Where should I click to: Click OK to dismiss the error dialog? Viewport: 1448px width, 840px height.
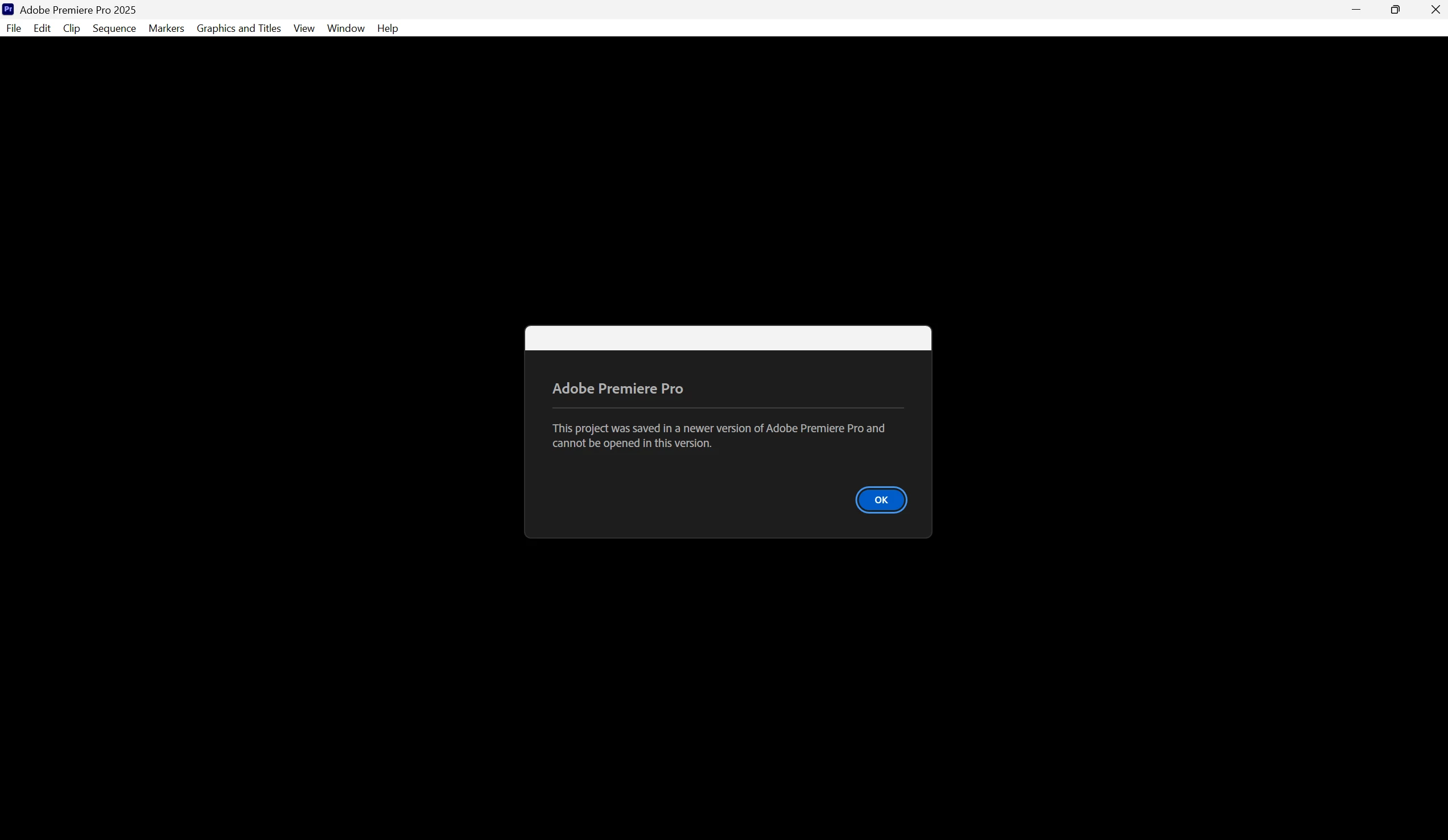click(x=880, y=500)
